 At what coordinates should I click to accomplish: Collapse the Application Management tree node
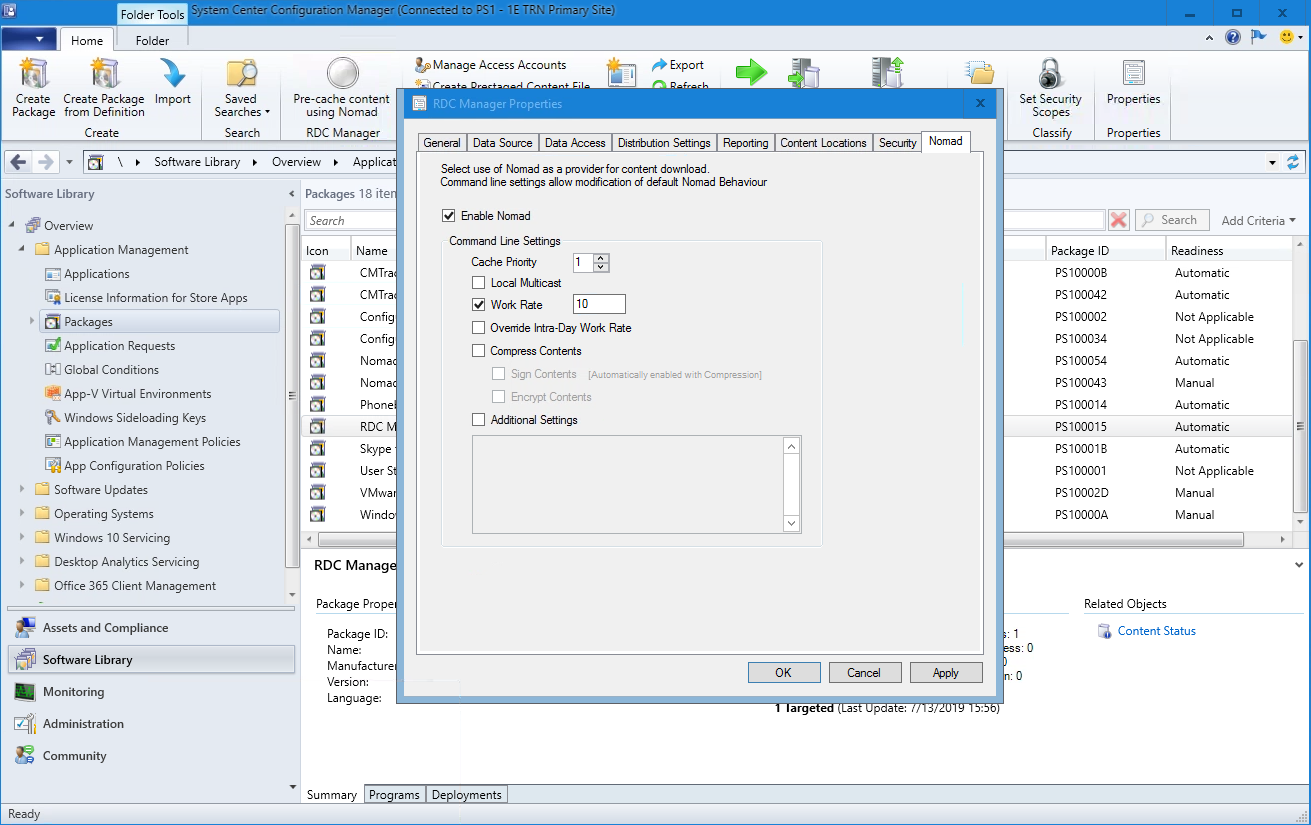22,250
